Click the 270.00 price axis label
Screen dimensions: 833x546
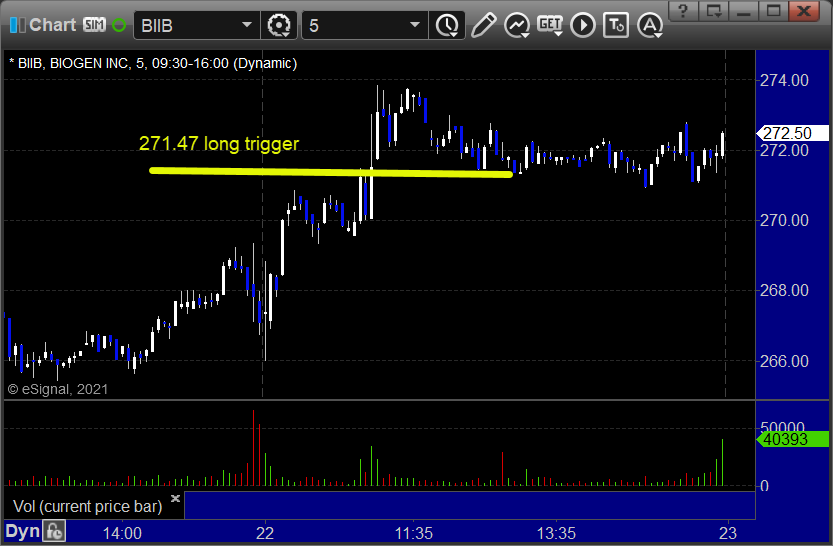click(784, 220)
